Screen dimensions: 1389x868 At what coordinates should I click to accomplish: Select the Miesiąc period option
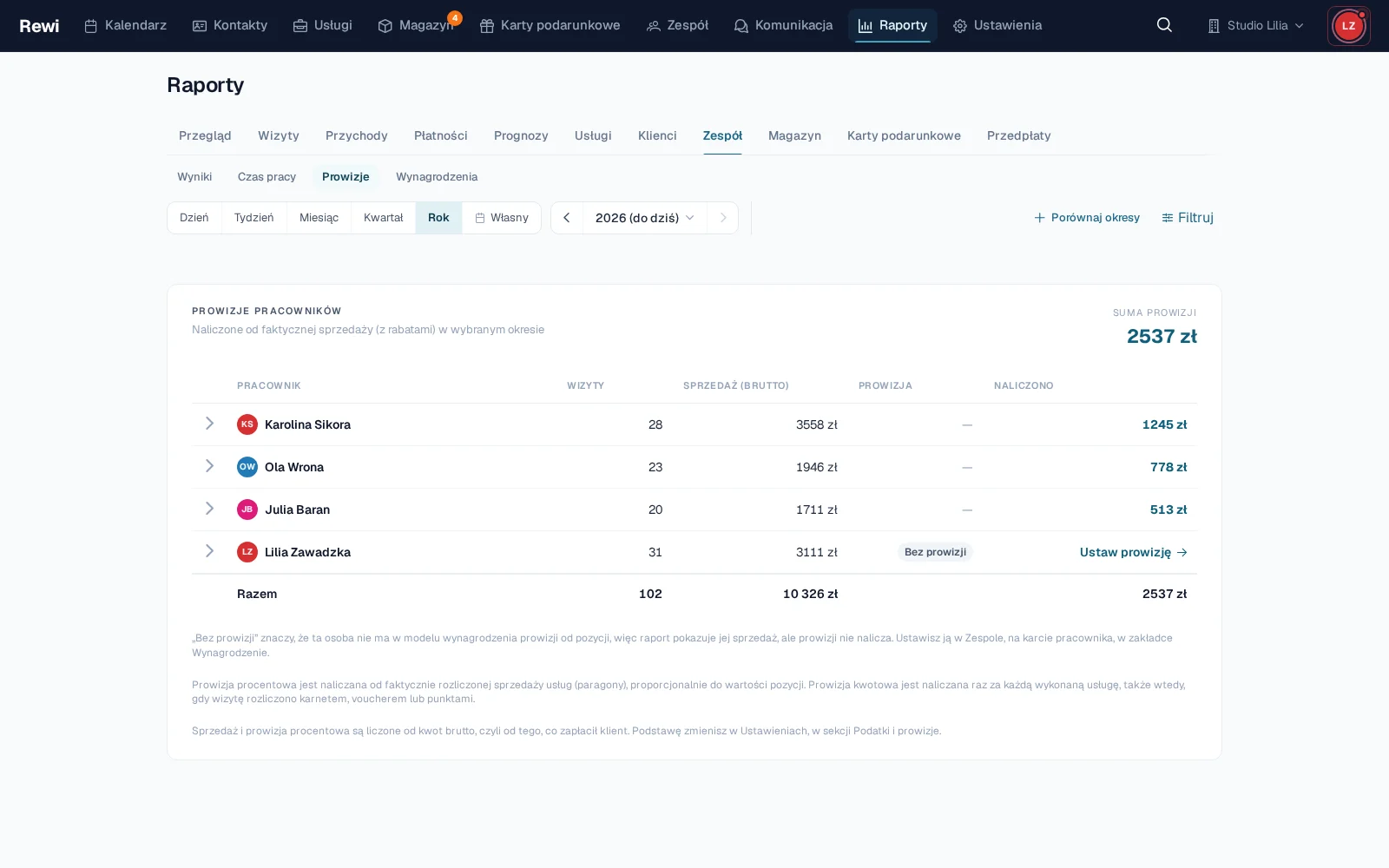319,218
